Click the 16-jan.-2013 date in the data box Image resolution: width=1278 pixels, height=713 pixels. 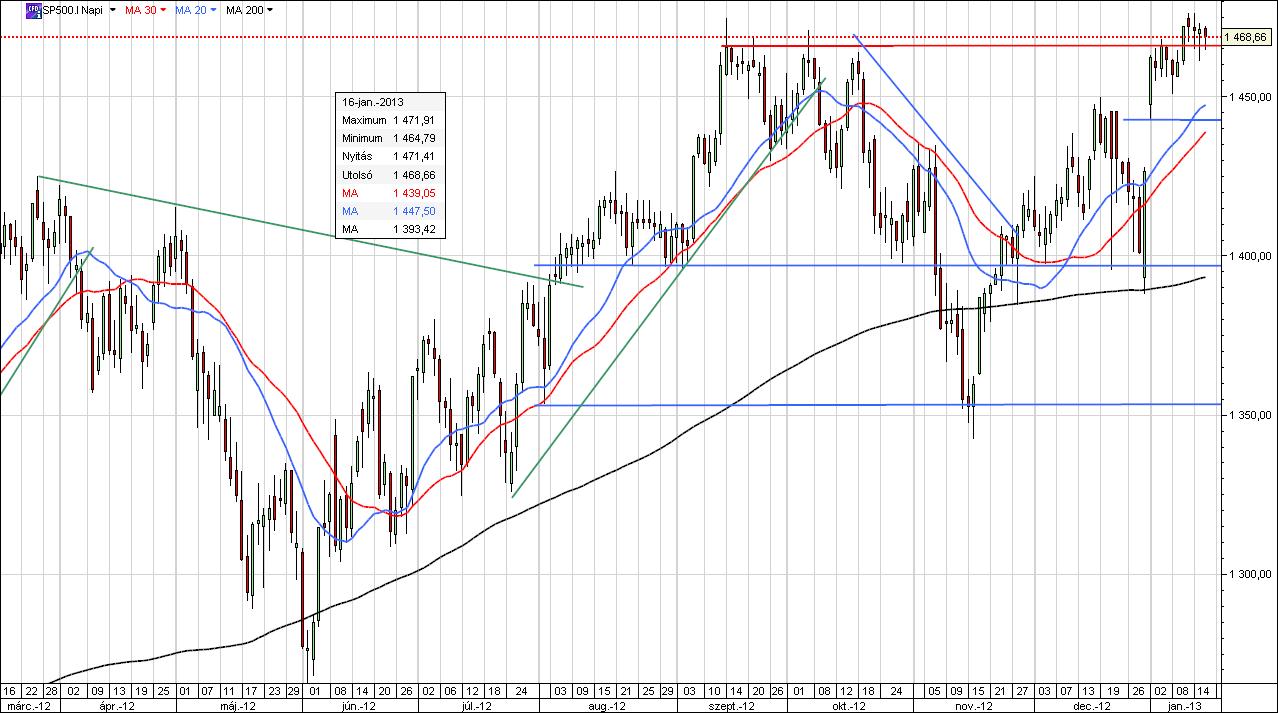pyautogui.click(x=371, y=102)
